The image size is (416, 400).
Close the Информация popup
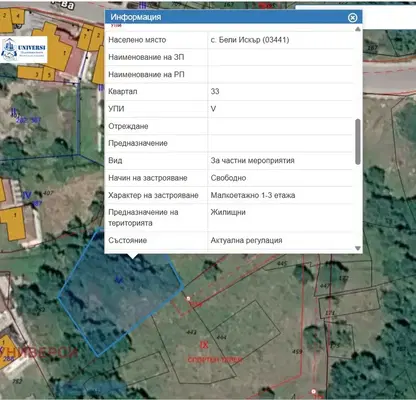[x=352, y=18]
